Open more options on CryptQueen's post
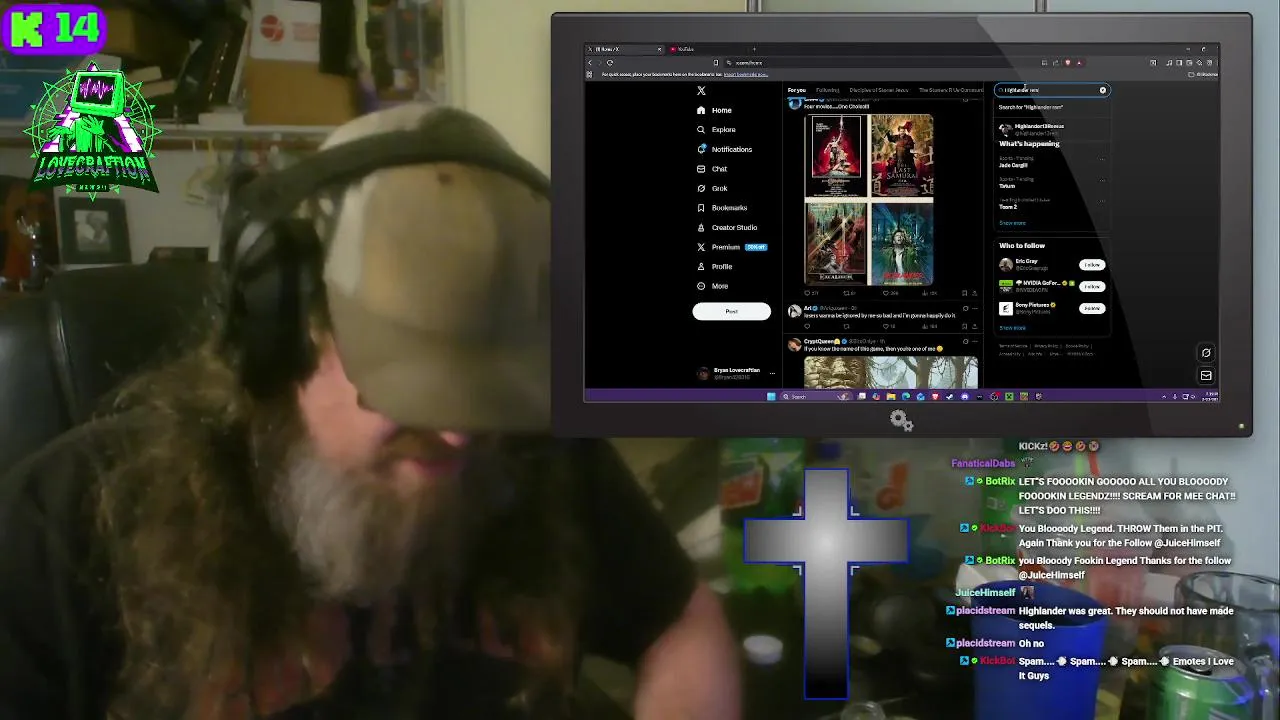The width and height of the screenshot is (1280, 720). pos(975,341)
